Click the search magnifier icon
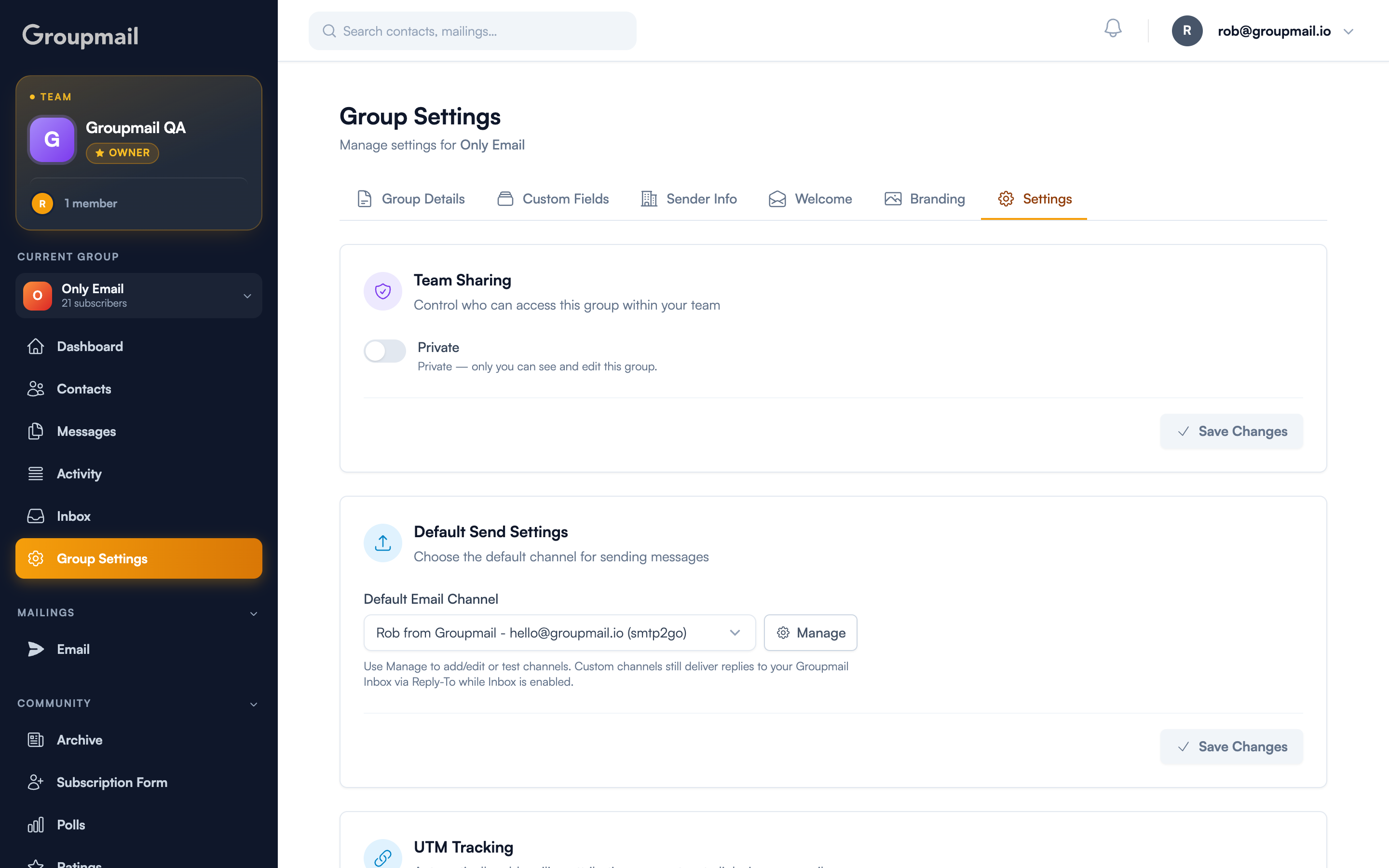Viewport: 1389px width, 868px height. 329,31
